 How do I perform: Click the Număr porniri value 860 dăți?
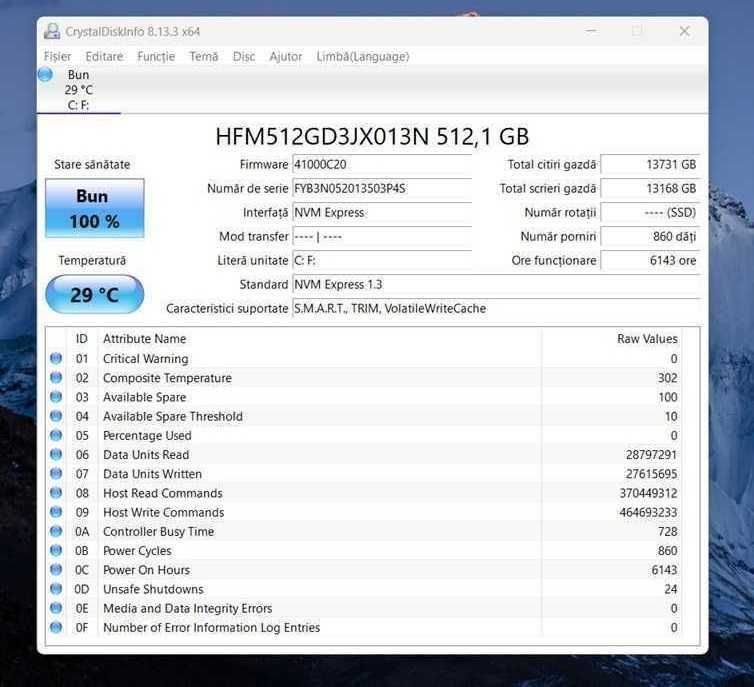650,237
